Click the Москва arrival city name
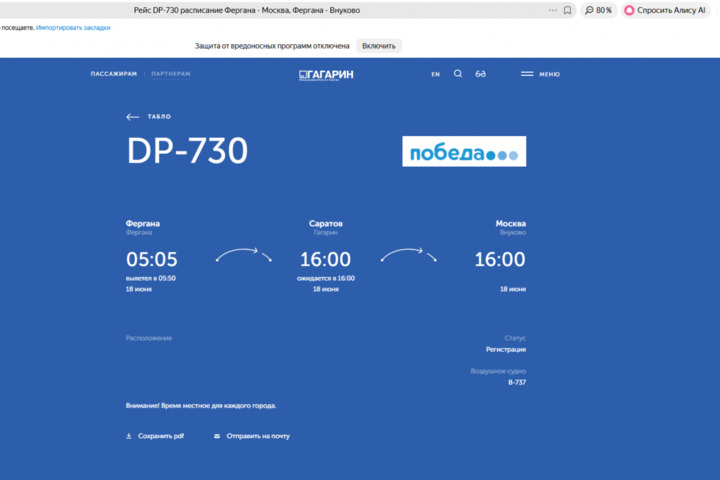Viewport: 720px width, 480px height. pos(511,224)
